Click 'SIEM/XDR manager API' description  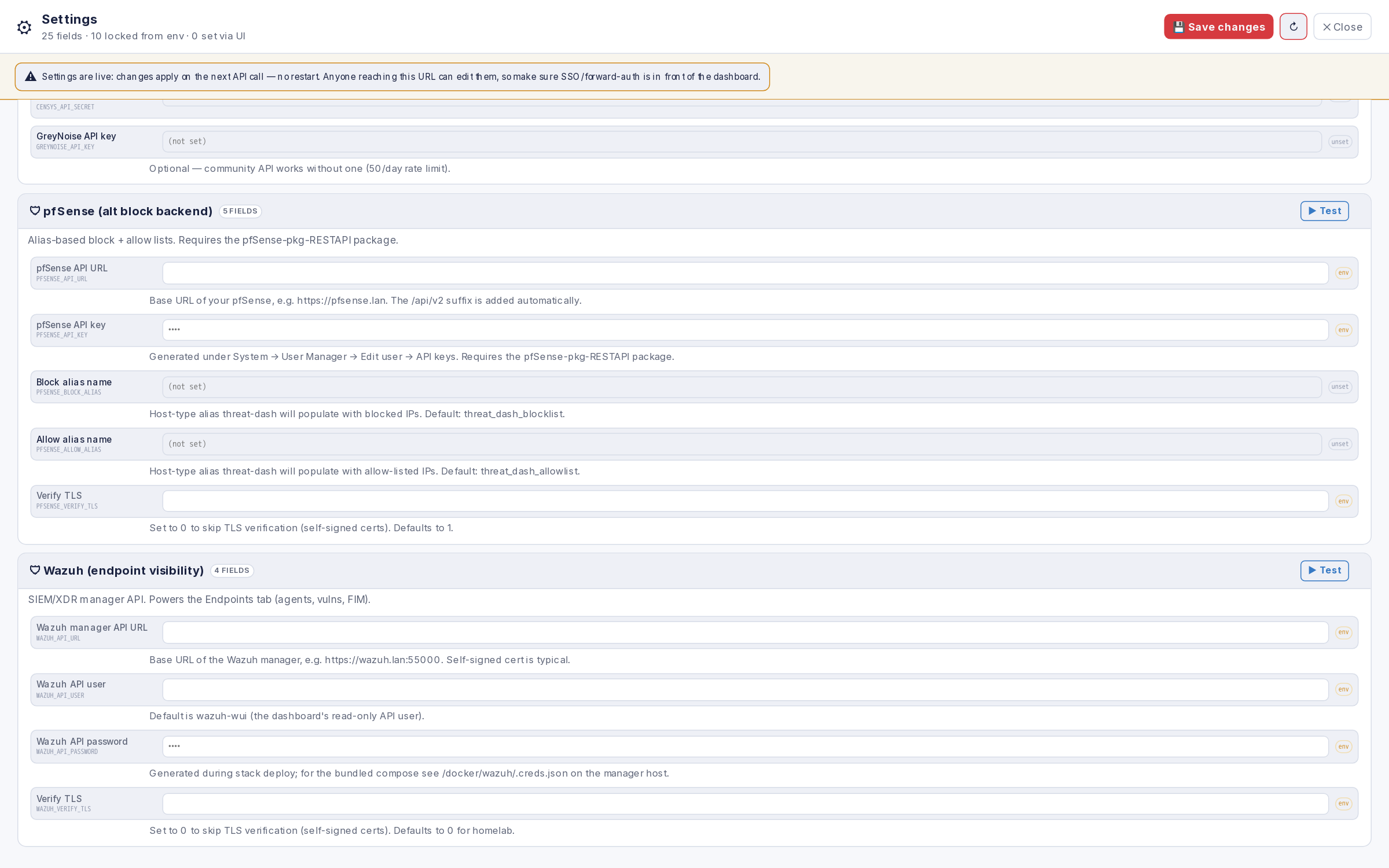pos(199,599)
